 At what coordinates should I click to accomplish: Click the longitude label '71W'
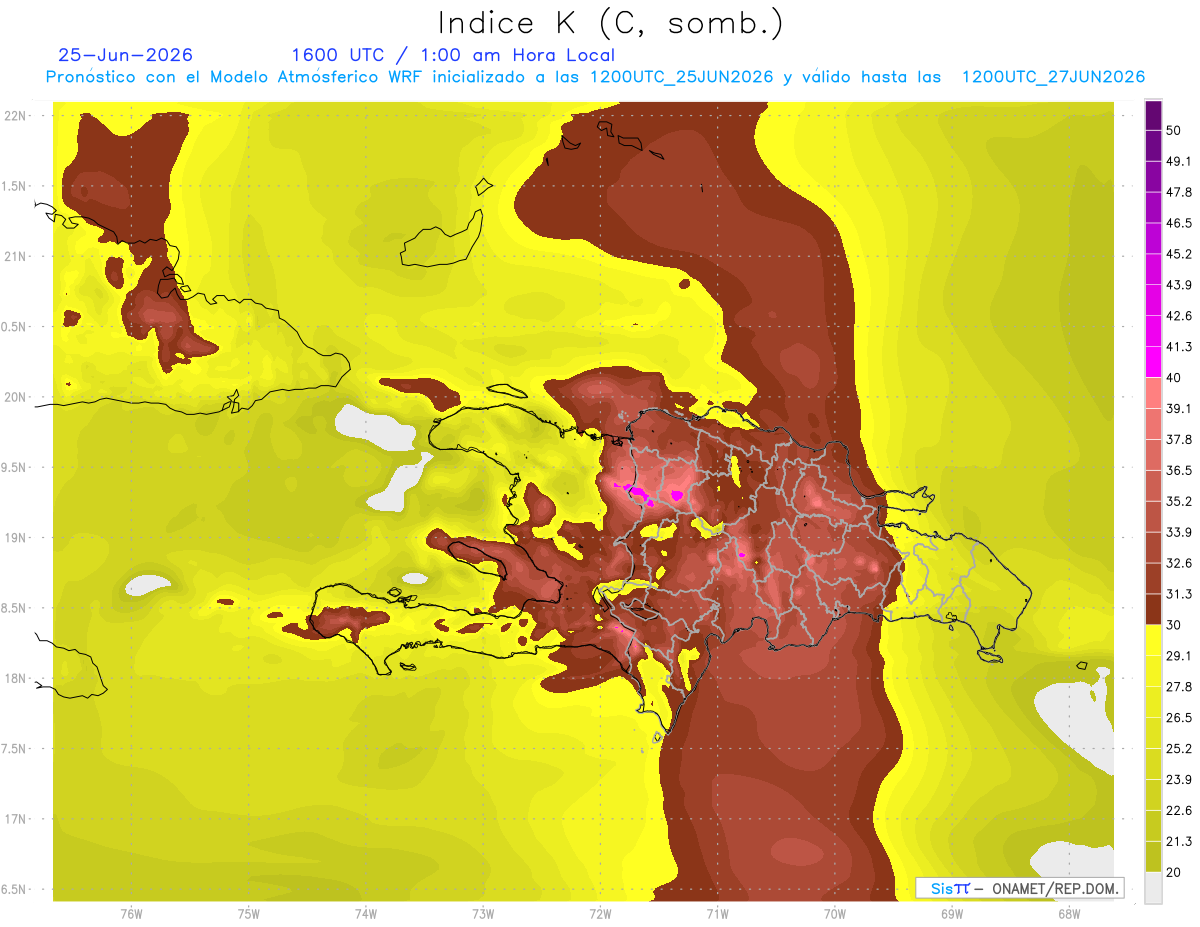(717, 913)
